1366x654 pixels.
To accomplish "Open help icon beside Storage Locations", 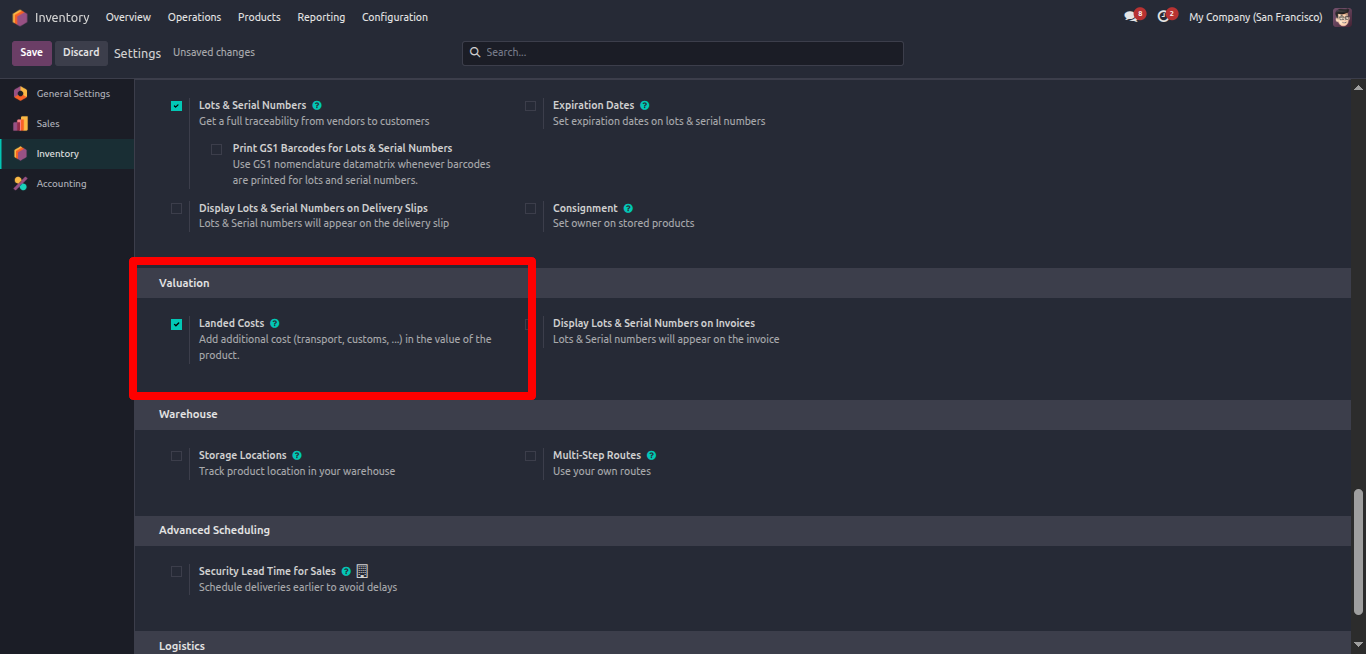I will (x=297, y=455).
